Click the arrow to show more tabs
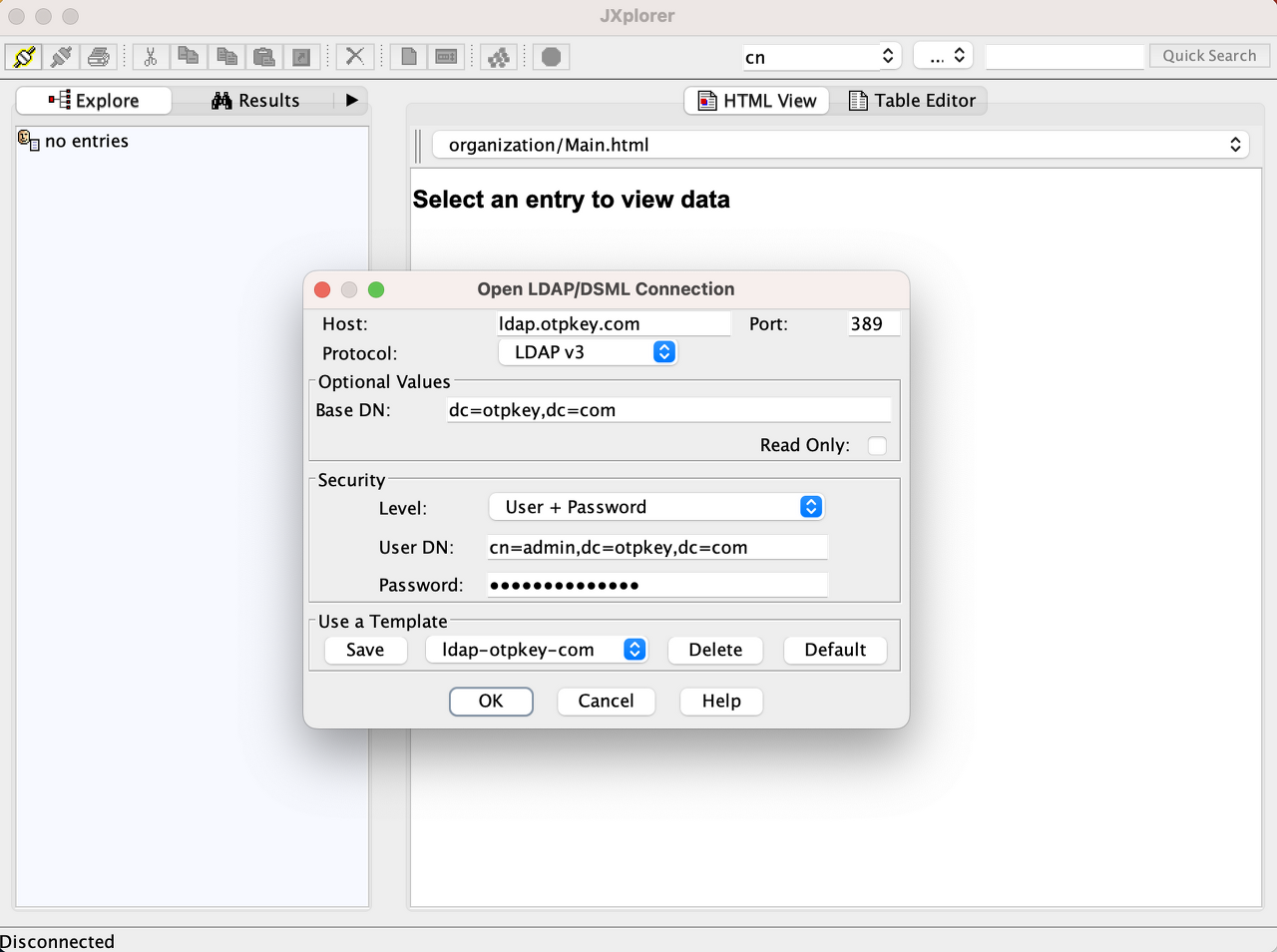 point(351,101)
